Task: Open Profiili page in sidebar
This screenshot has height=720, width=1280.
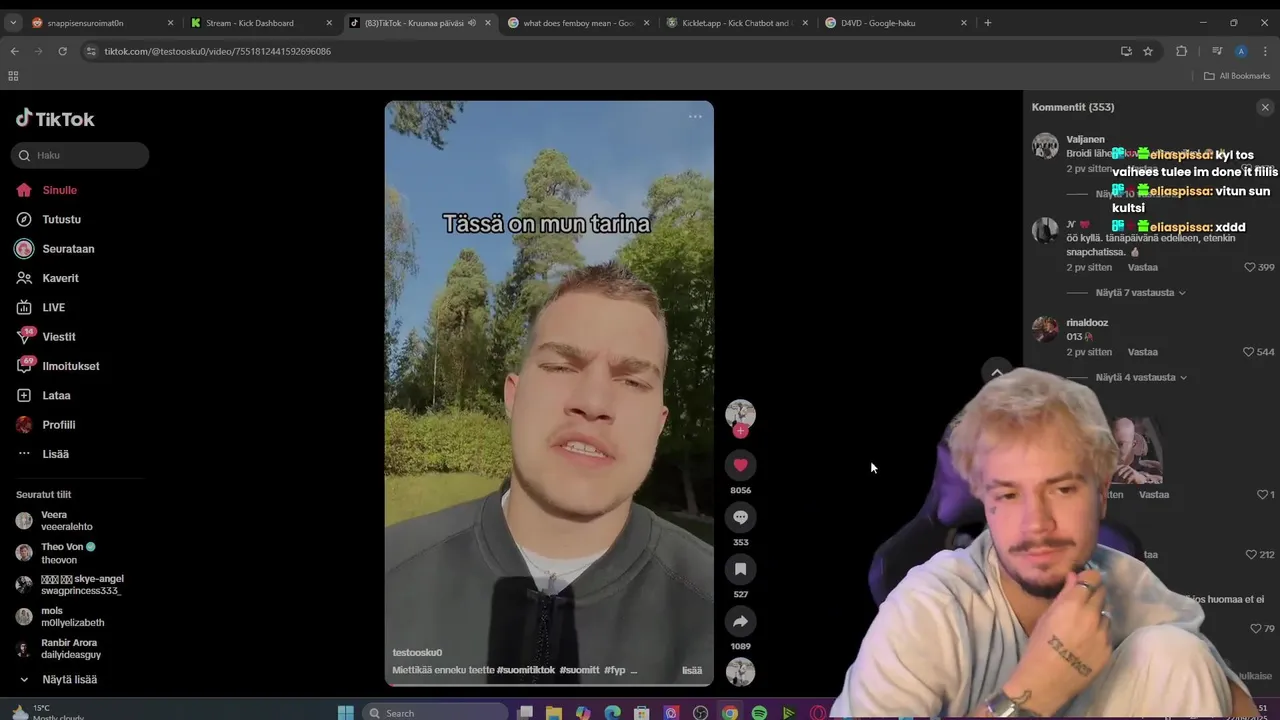Action: click(59, 425)
